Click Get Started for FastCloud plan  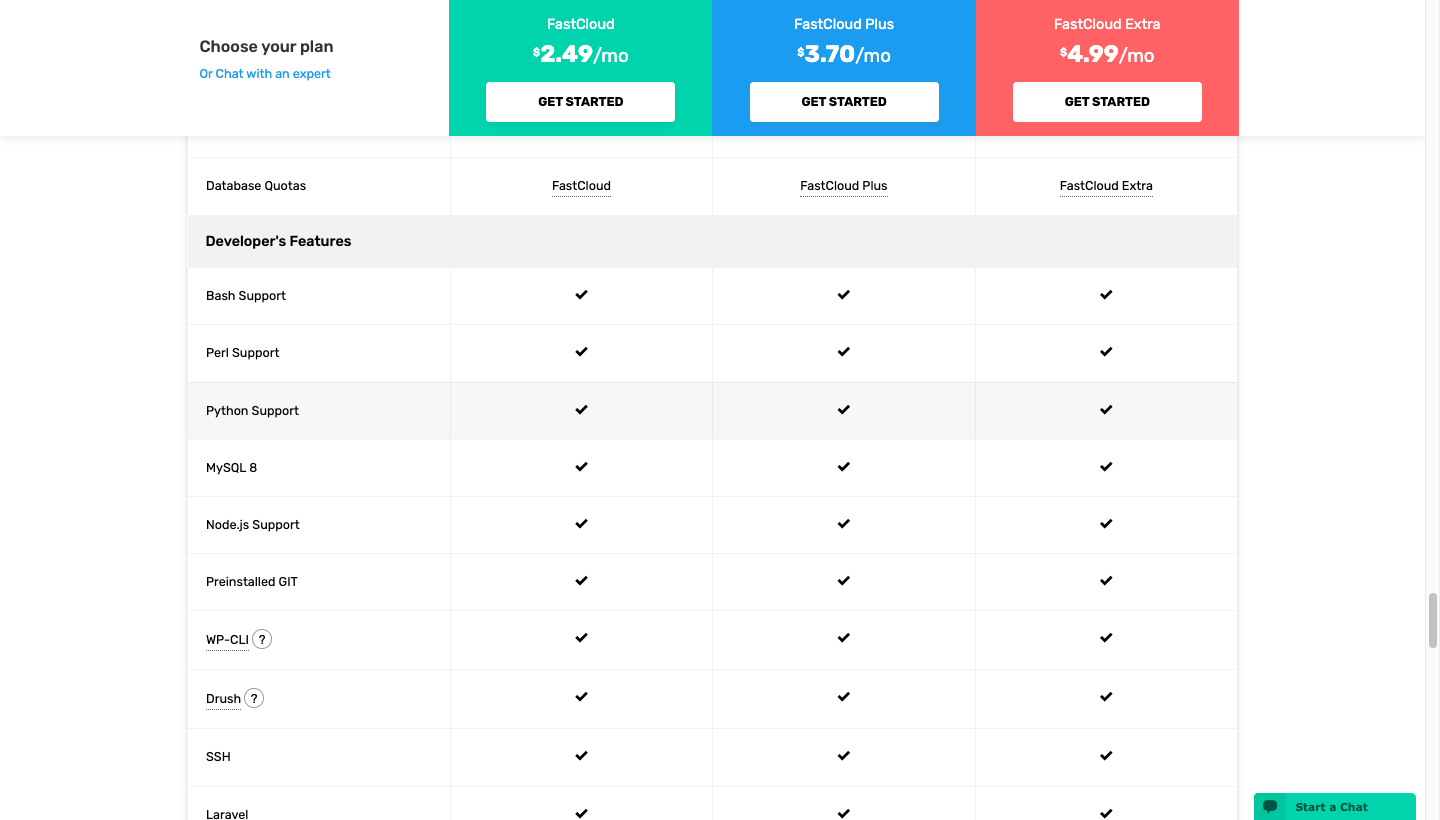pyautogui.click(x=580, y=102)
